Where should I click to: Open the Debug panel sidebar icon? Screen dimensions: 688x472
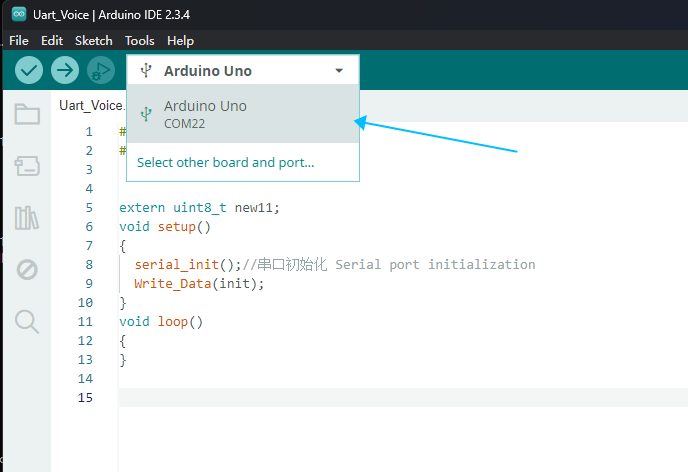(27, 270)
